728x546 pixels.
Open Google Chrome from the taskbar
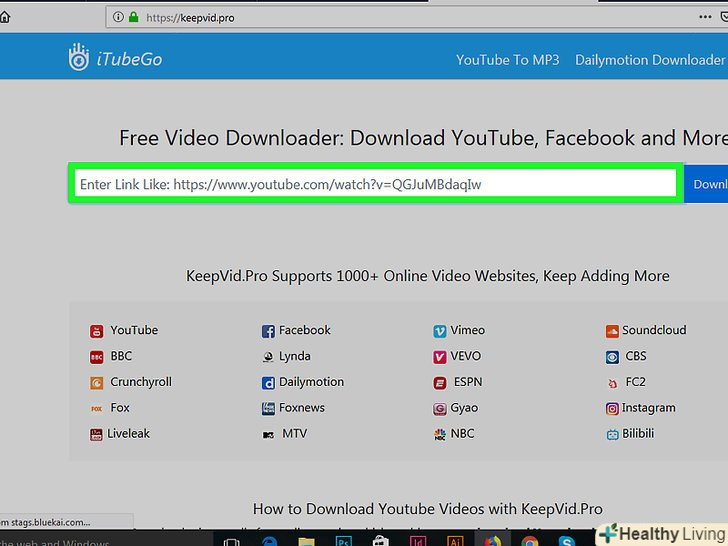point(529,541)
